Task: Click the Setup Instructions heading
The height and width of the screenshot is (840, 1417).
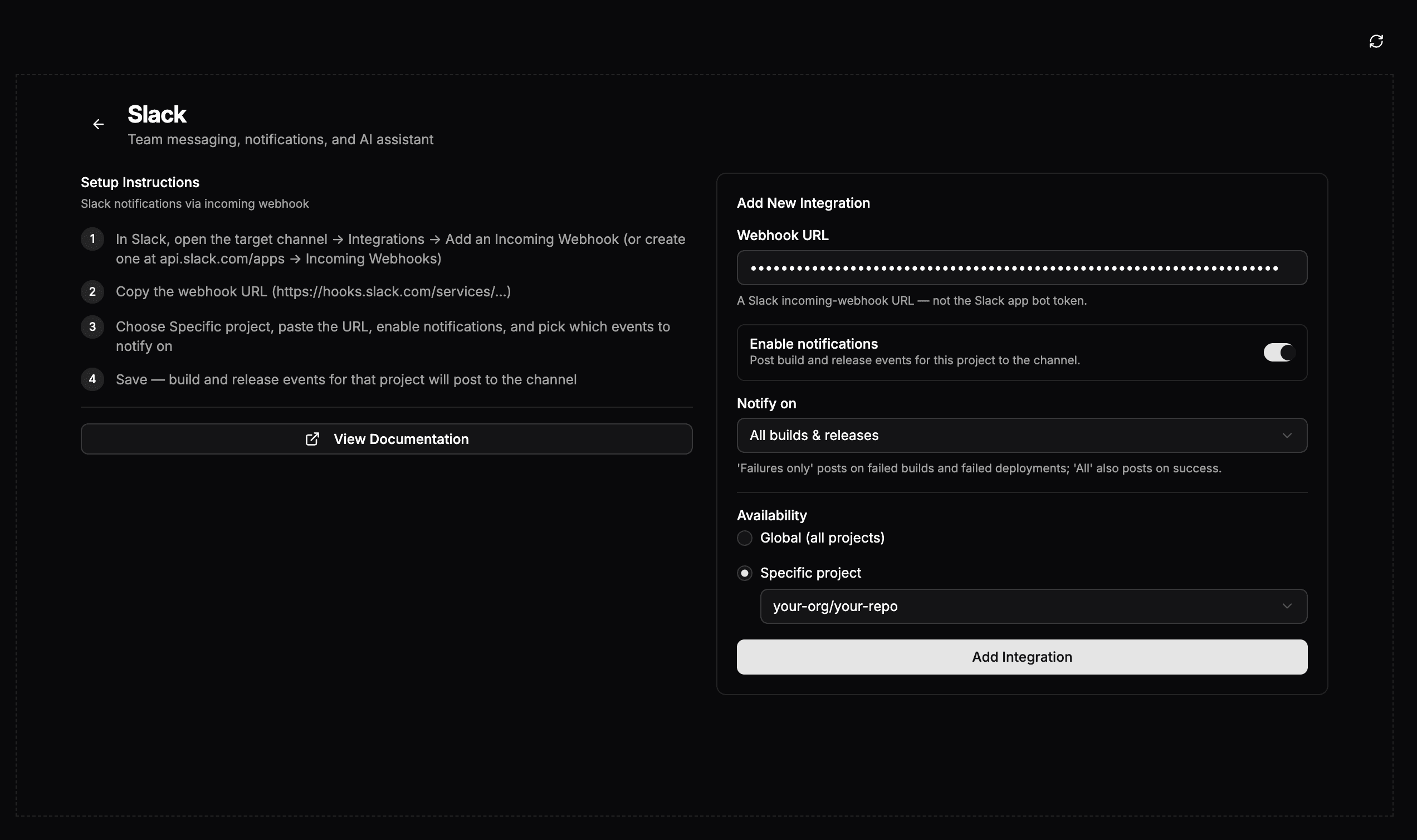Action: tap(140, 182)
